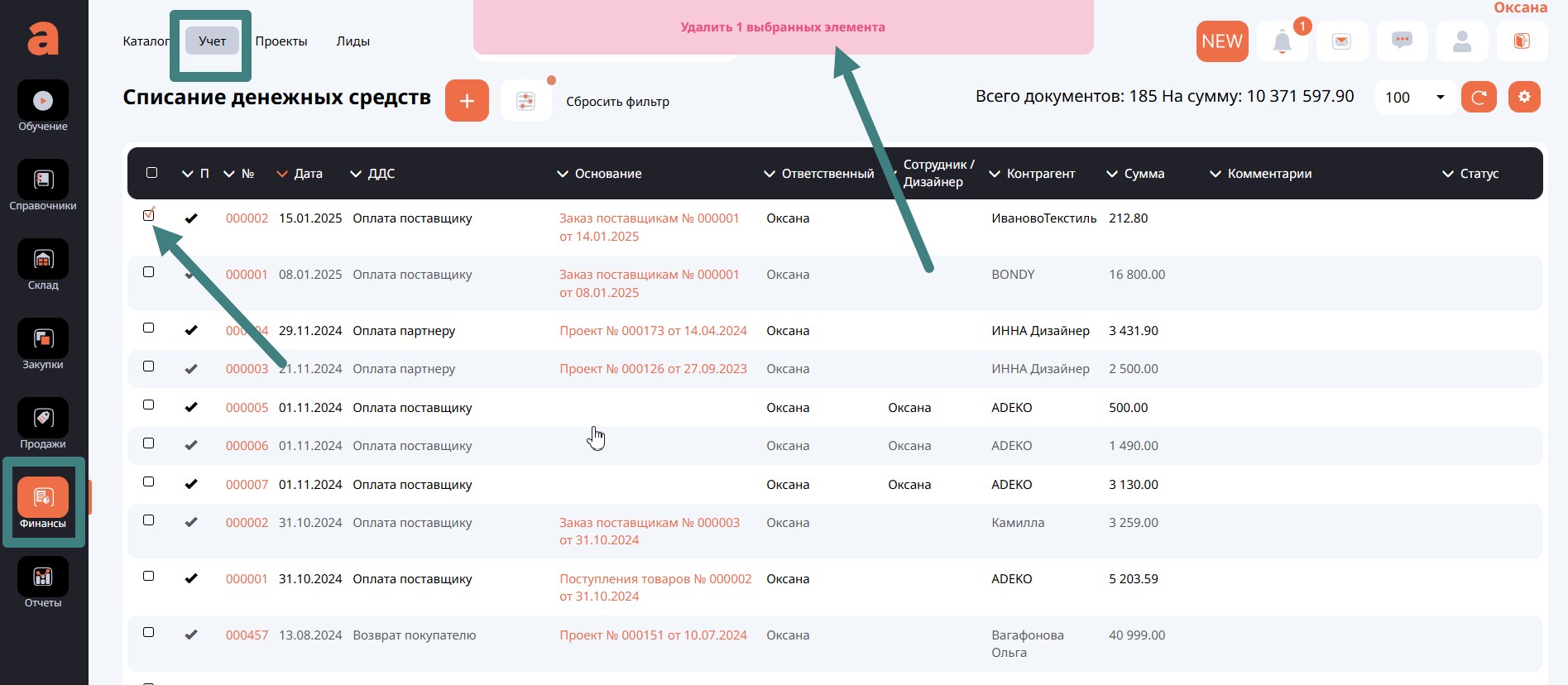Expand the Контрагент column sort chevron
This screenshot has width=1568, height=685.
point(995,174)
